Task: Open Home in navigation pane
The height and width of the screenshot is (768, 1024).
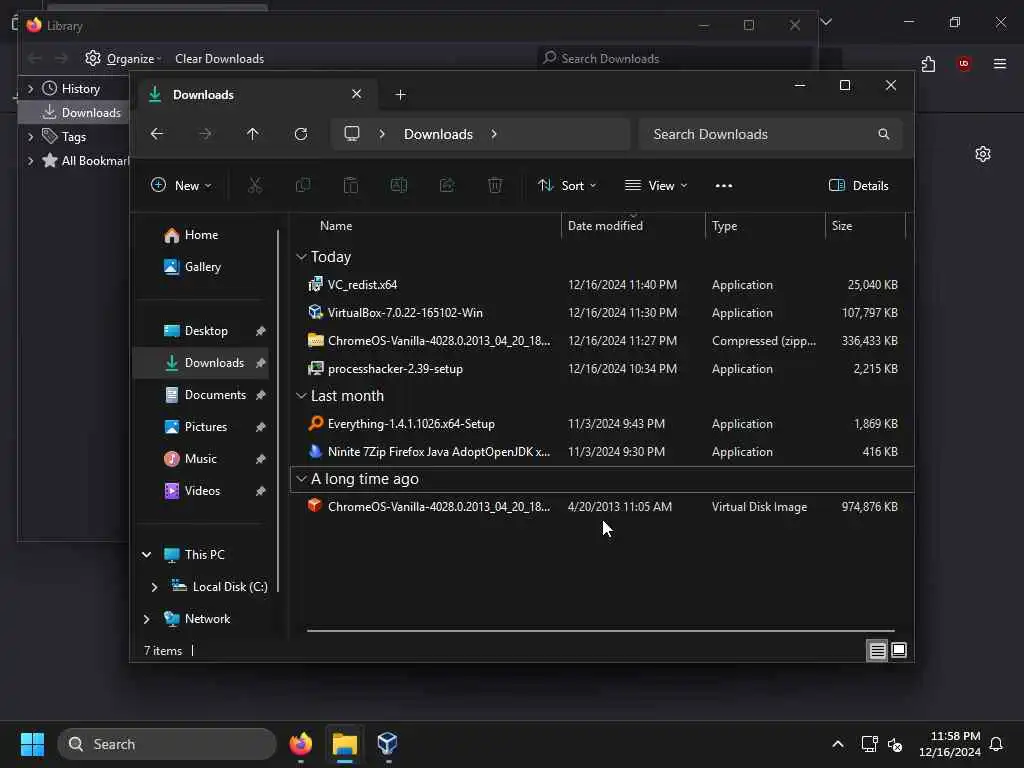Action: (x=201, y=235)
